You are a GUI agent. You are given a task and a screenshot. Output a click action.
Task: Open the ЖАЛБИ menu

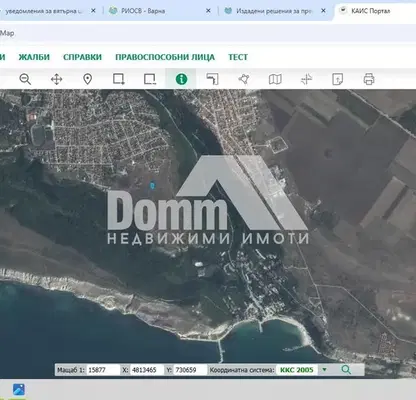click(34, 57)
